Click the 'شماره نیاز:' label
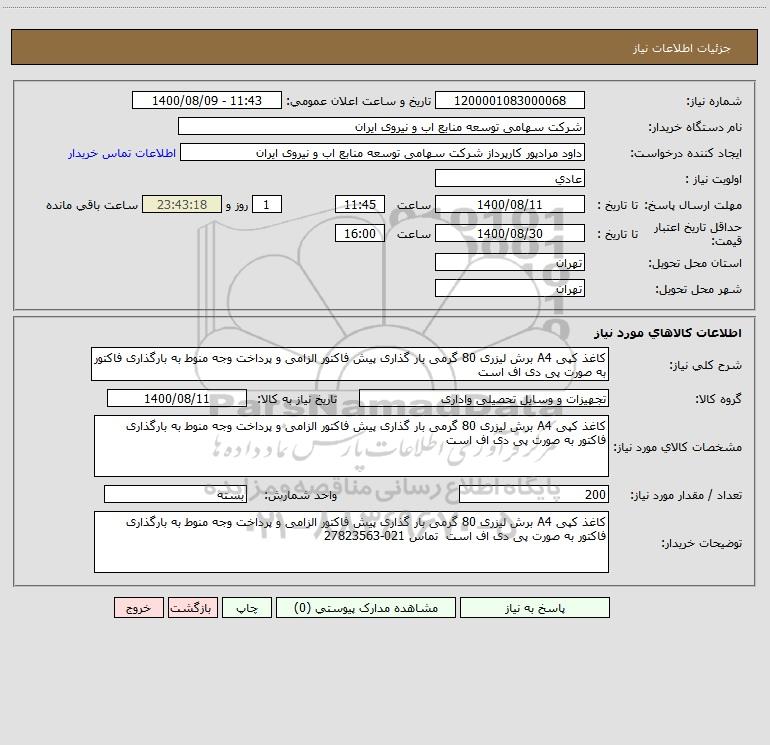The width and height of the screenshot is (770, 745). (x=714, y=101)
